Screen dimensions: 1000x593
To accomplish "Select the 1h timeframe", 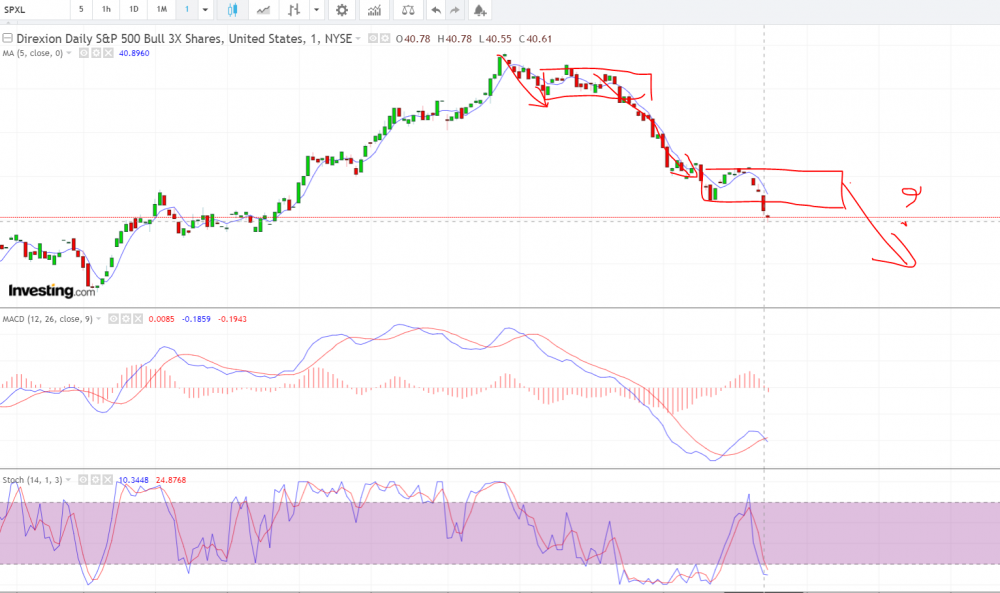I will pos(106,10).
